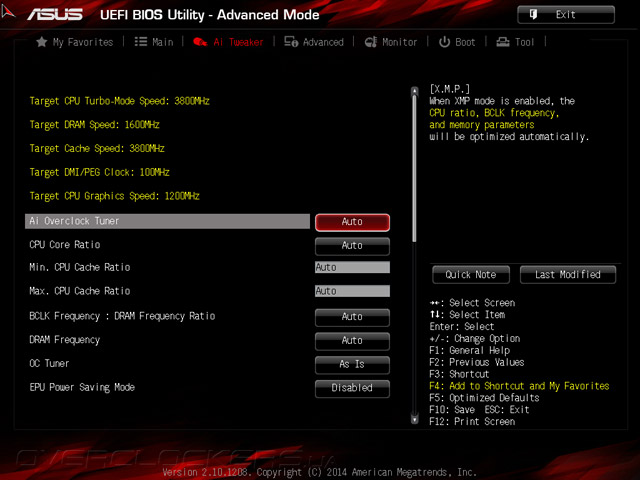Click F4: Add to Shortcut and My Favorites
The height and width of the screenshot is (480, 640).
click(519, 386)
